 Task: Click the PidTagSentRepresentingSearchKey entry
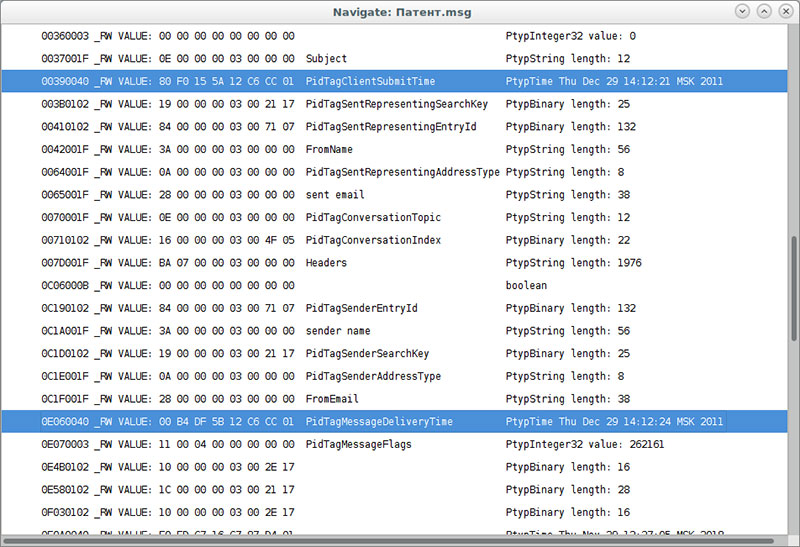pos(396,104)
